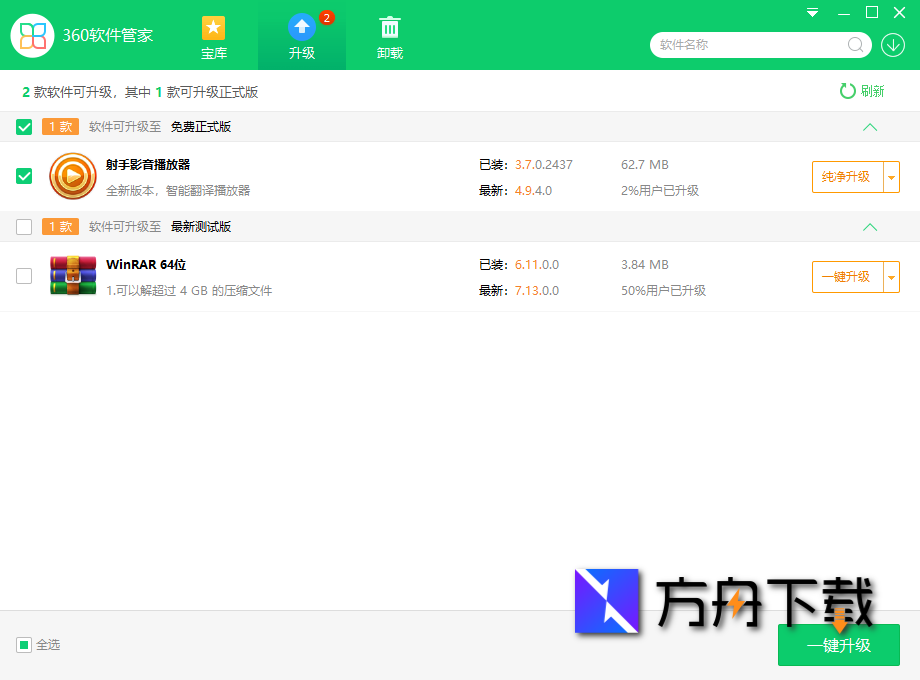Click the green 一键升级 button at bottom
Screen dimensions: 920x680
point(839,645)
